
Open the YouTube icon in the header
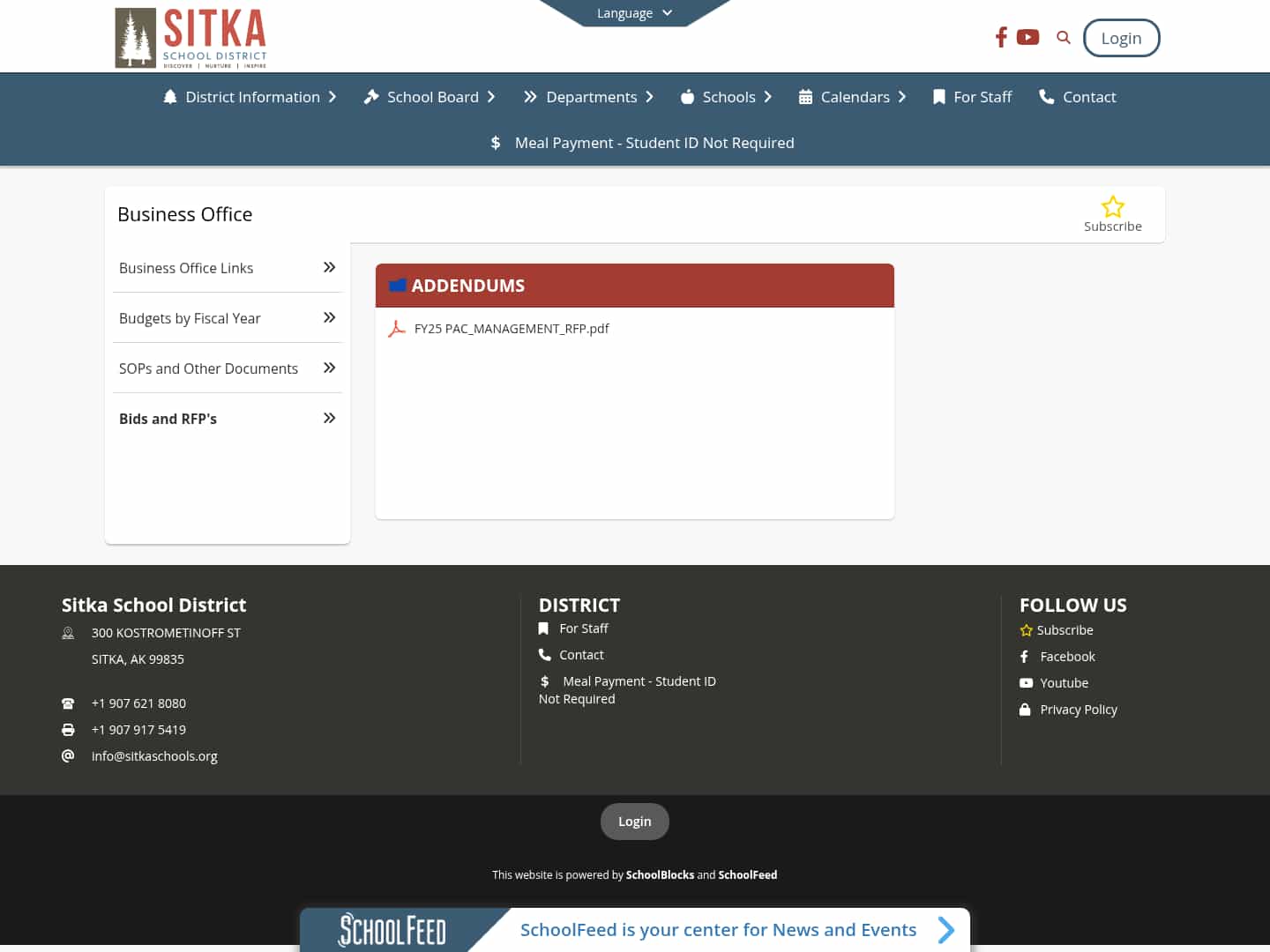coord(1027,37)
